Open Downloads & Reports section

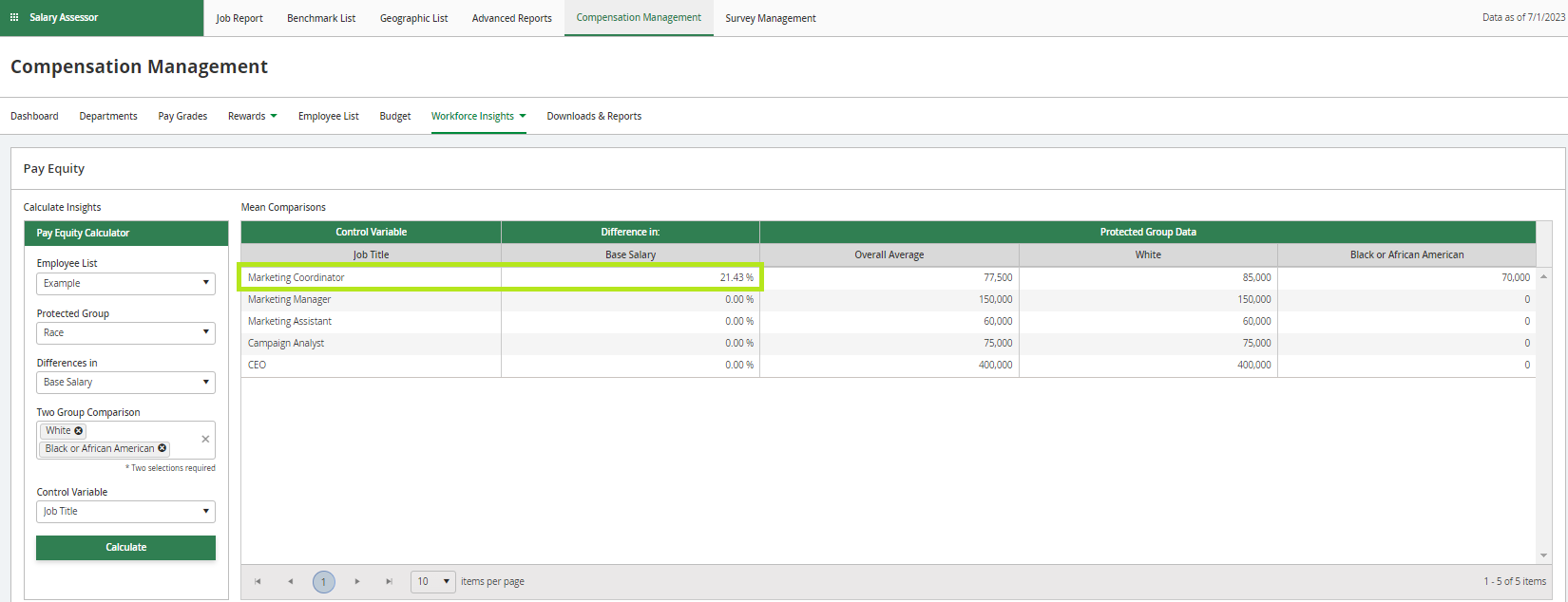[x=594, y=116]
